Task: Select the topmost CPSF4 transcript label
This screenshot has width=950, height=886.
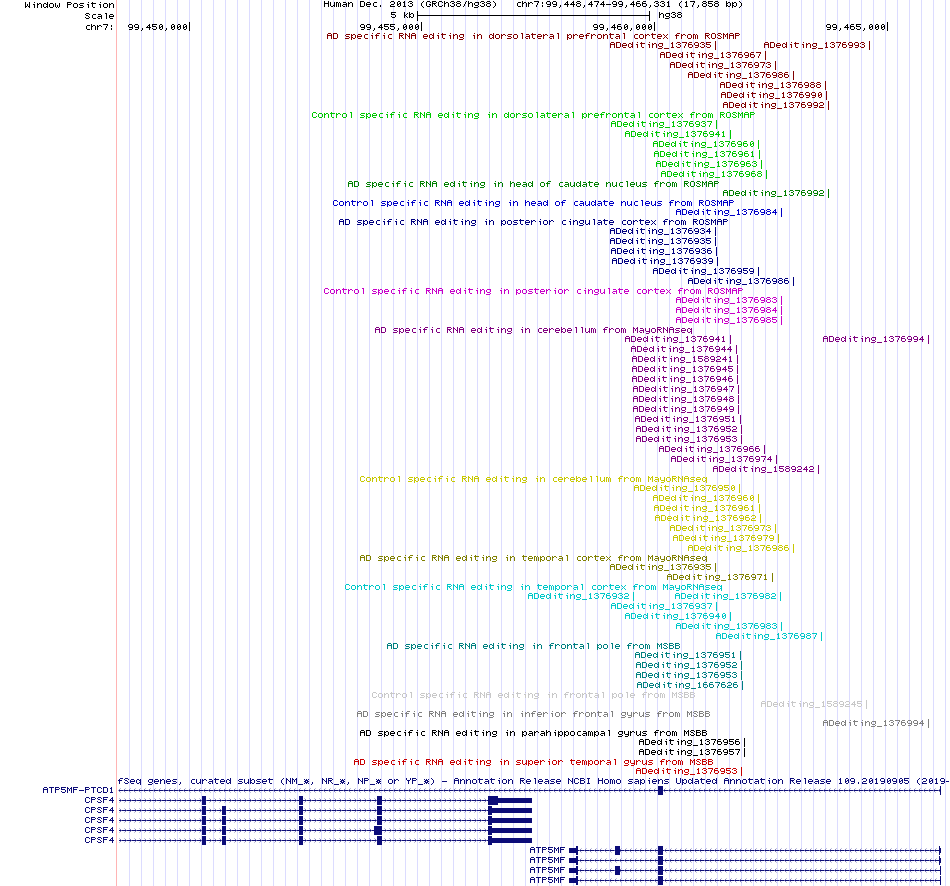Action: coord(99,800)
